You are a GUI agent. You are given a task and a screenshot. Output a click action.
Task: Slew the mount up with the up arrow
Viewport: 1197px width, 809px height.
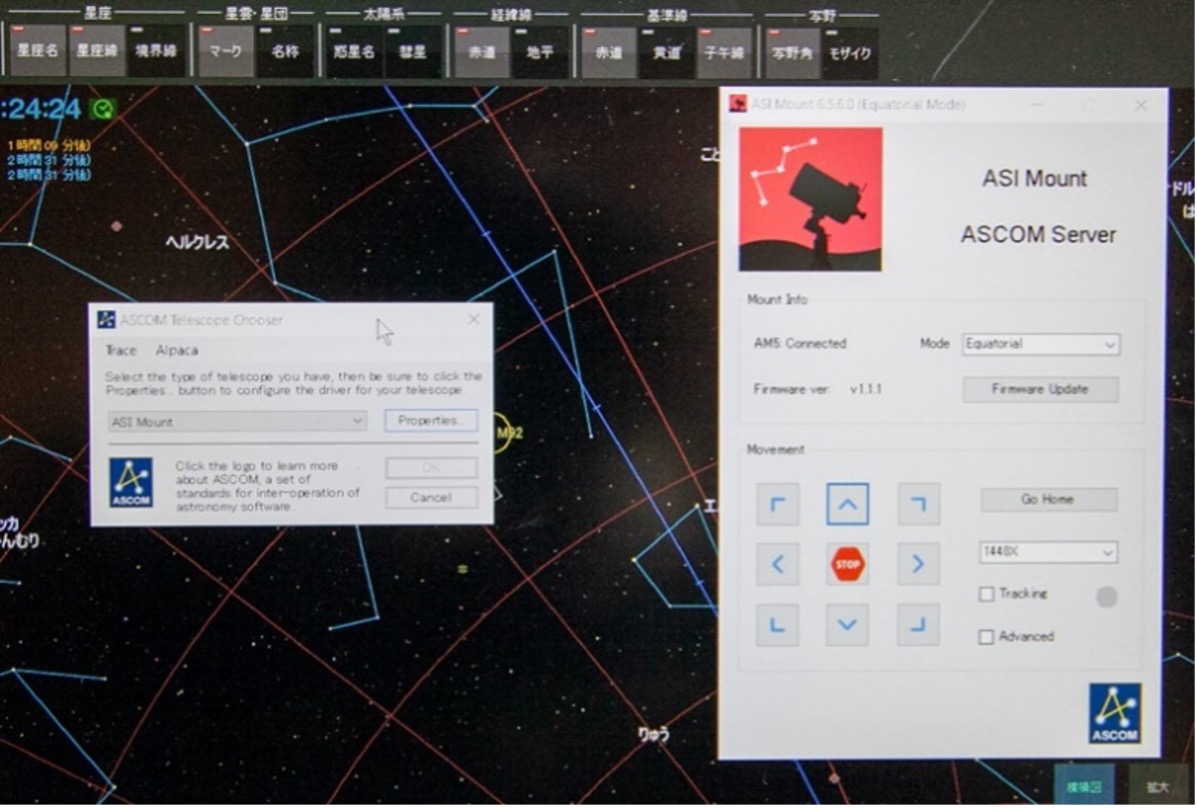[847, 504]
